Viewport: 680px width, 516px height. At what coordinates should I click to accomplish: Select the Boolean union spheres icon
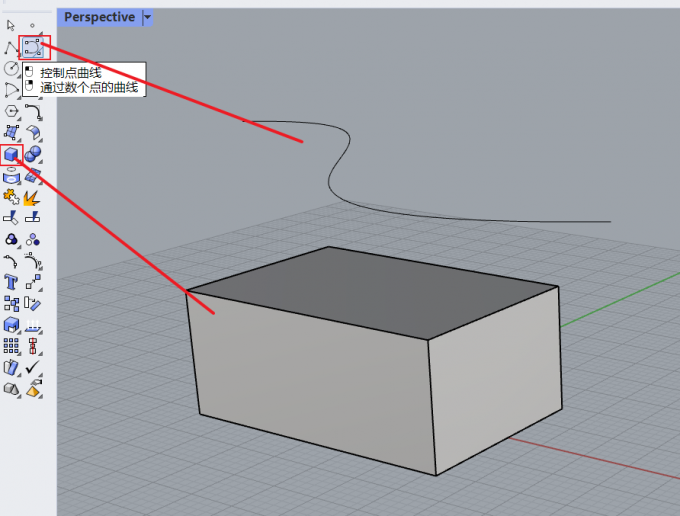(x=33, y=154)
